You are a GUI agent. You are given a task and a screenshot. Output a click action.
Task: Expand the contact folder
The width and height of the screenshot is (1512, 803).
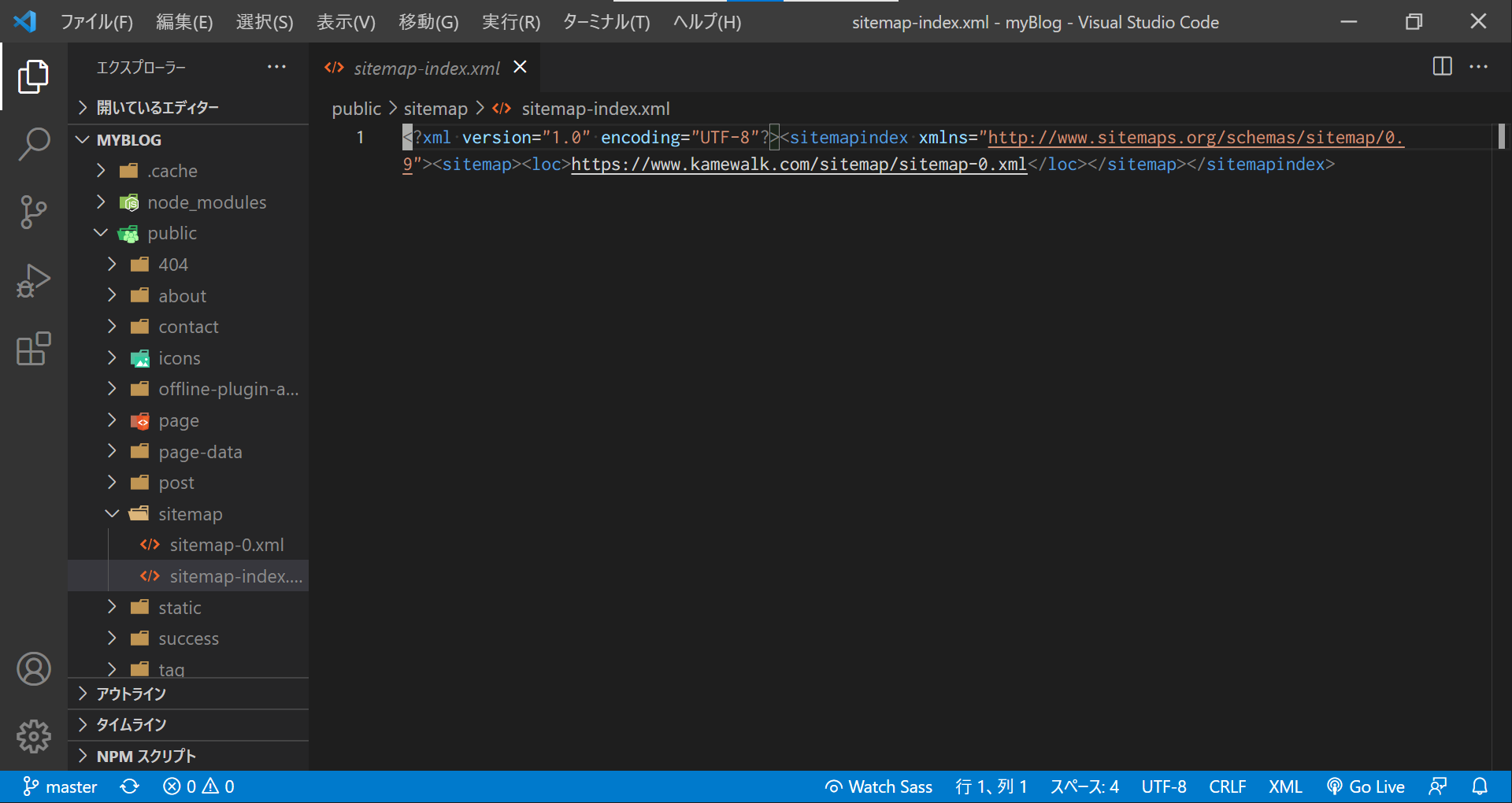(188, 327)
